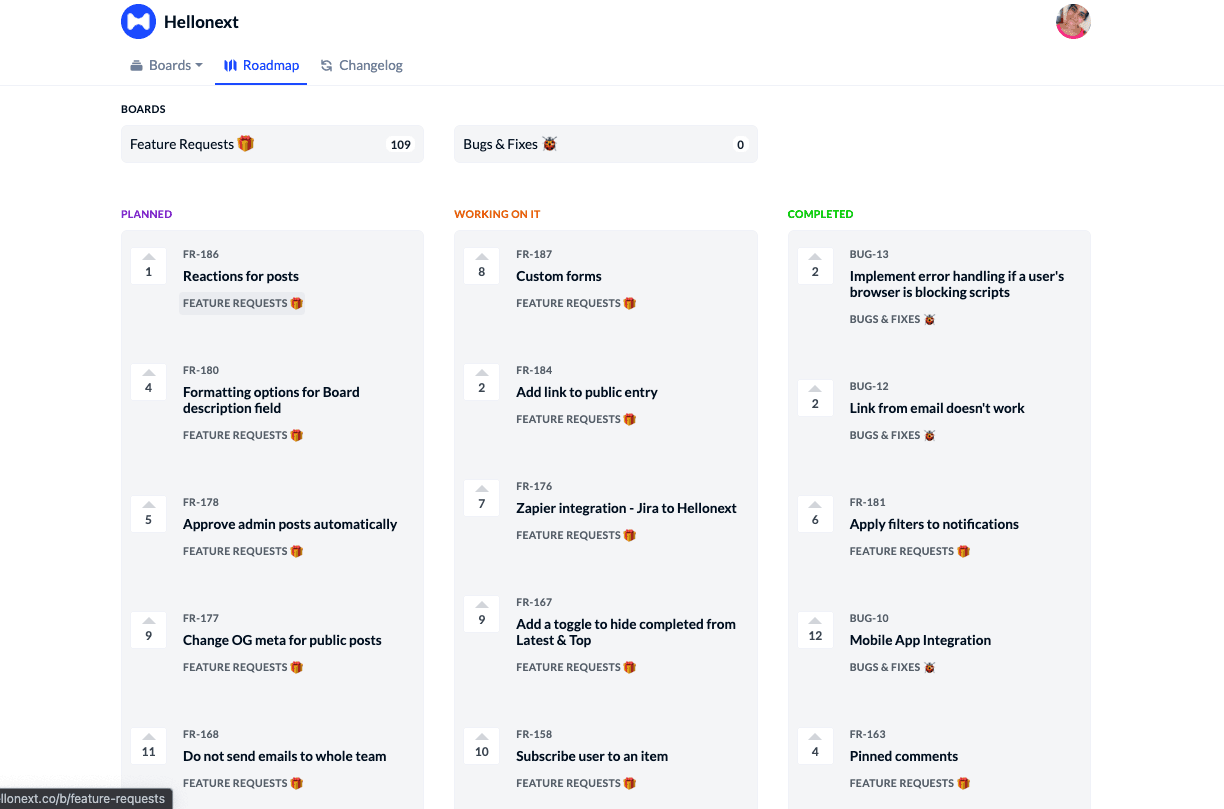The width and height of the screenshot is (1224, 809).
Task: Upvote Mobile App Integration
Action: (815, 630)
